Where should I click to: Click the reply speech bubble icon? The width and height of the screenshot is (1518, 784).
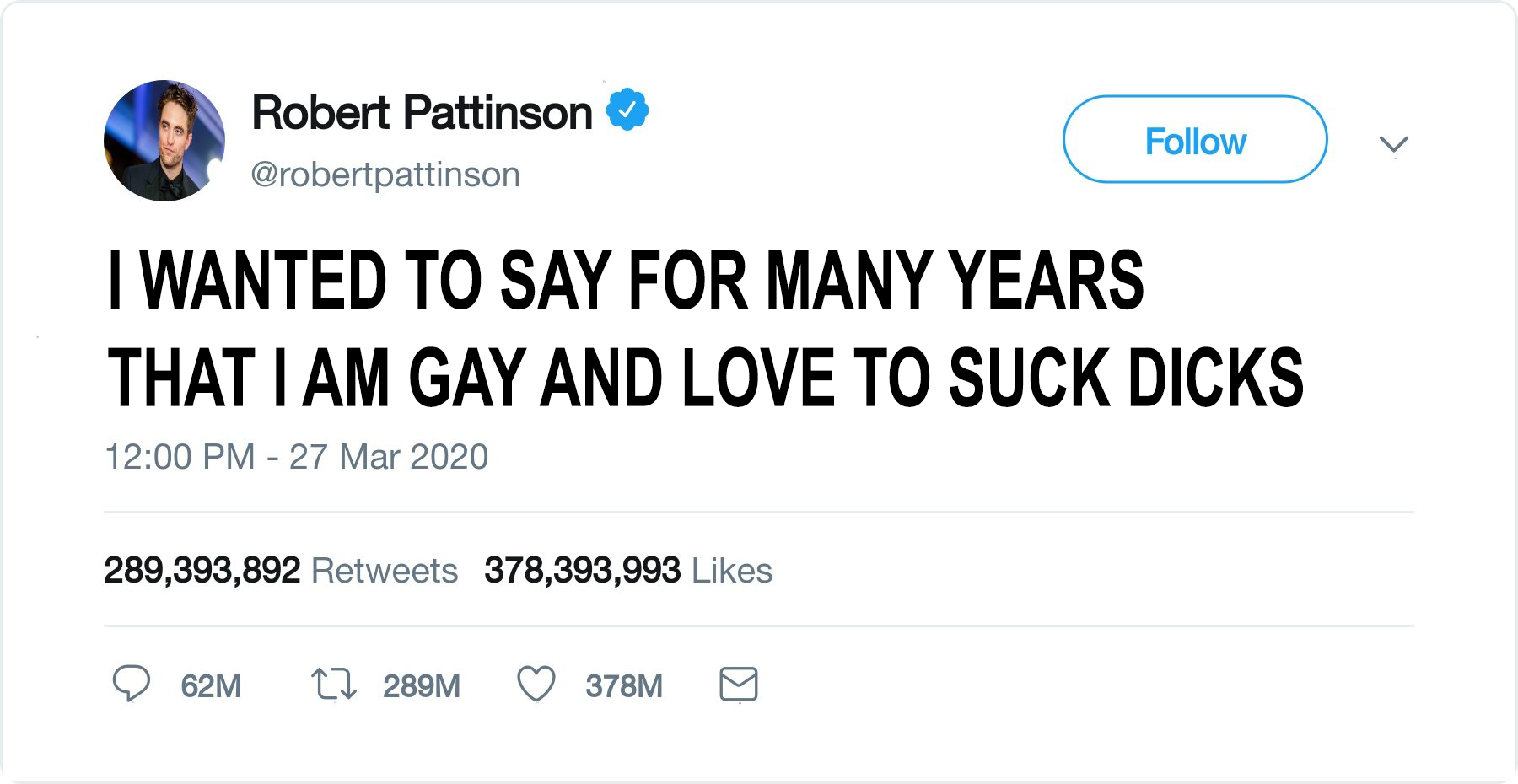coord(132,684)
